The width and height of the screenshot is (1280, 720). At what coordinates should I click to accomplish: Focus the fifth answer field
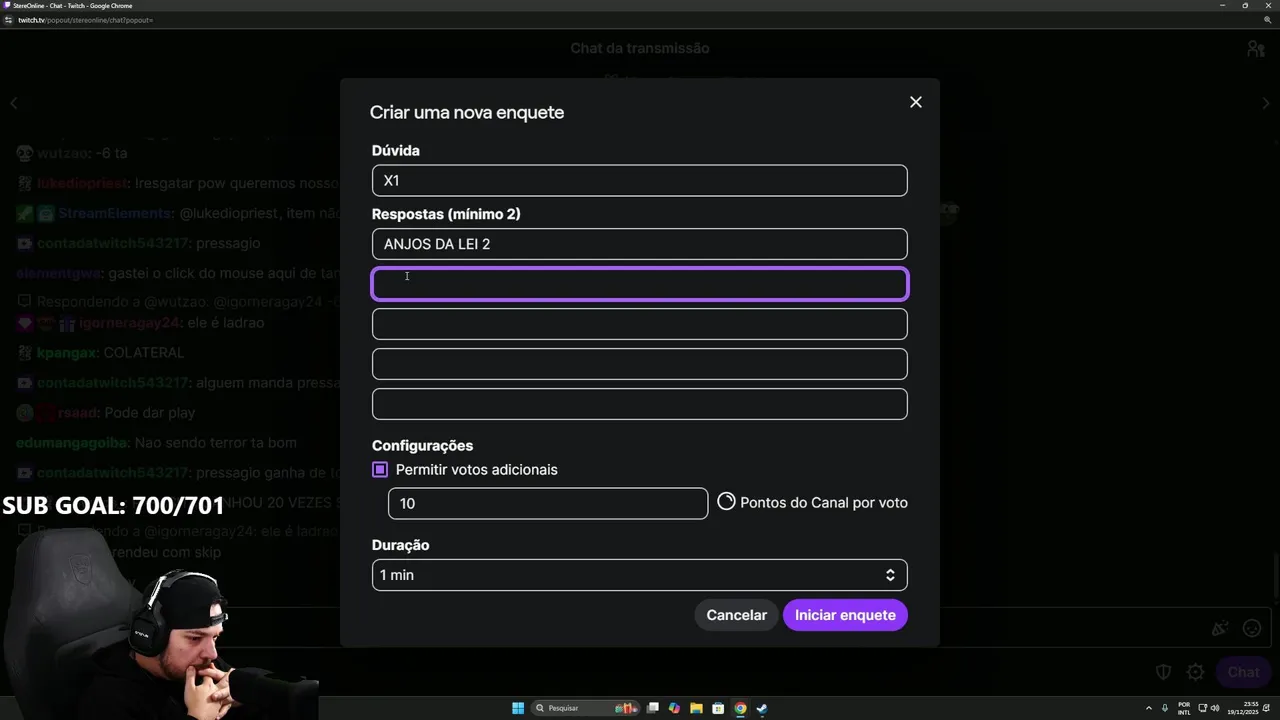coord(640,404)
